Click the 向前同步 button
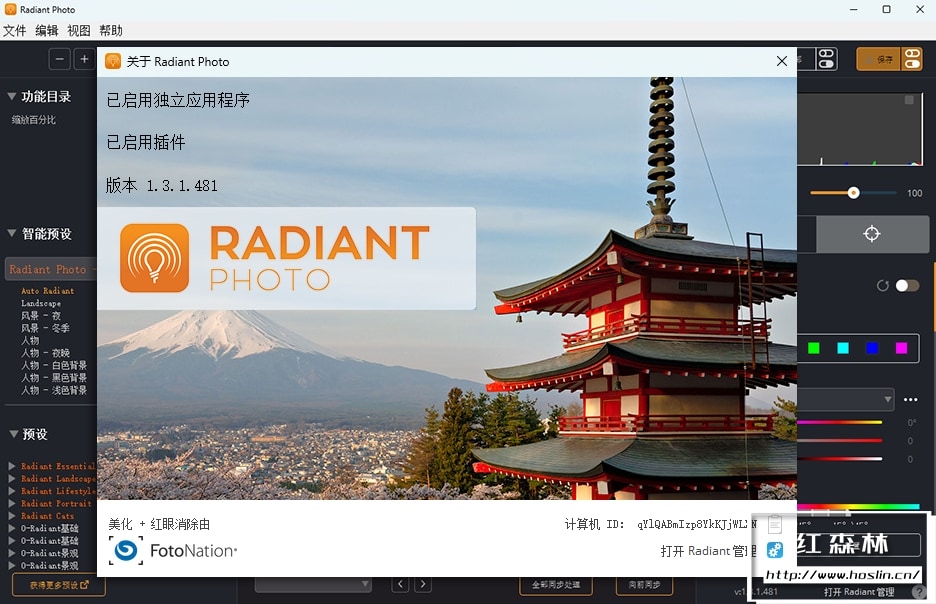 (x=644, y=584)
